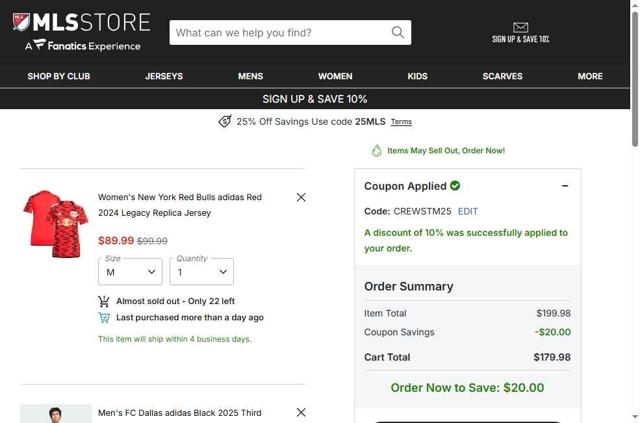Click the ships within 4 business days note
Viewport: 640px width, 423px height.
click(x=175, y=339)
